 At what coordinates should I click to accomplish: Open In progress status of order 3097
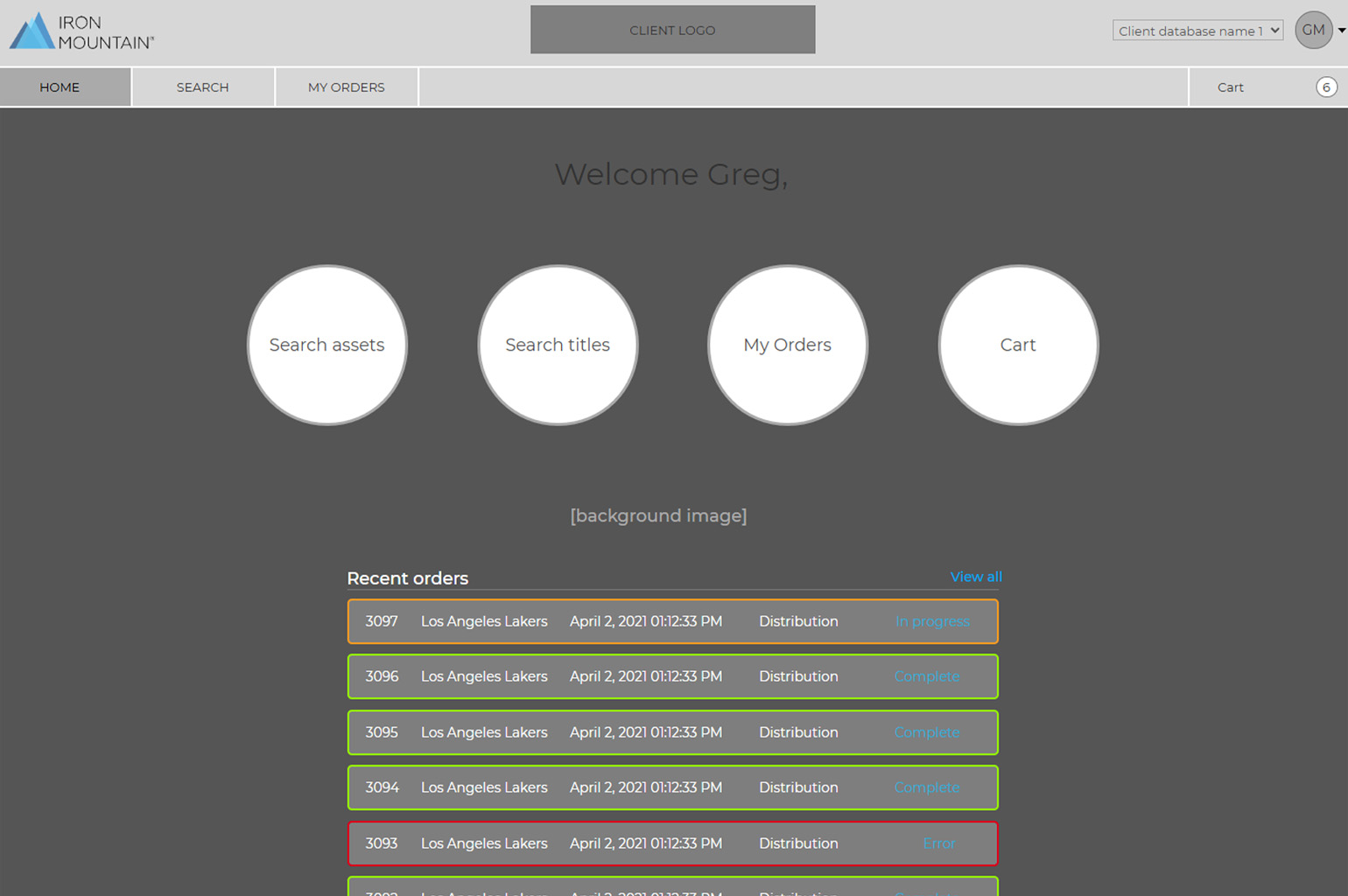click(x=931, y=621)
